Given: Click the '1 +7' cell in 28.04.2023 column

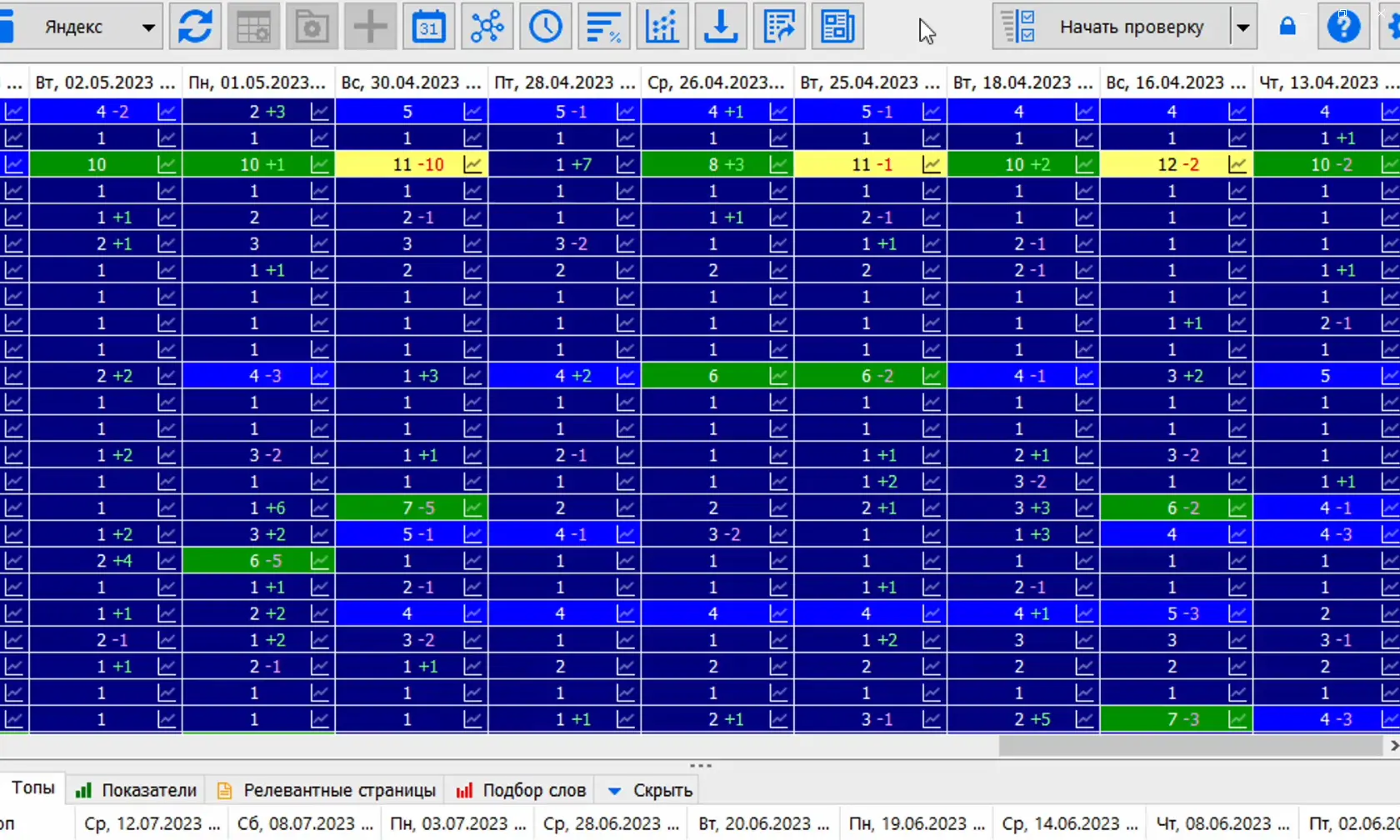Looking at the screenshot, I should [x=564, y=164].
